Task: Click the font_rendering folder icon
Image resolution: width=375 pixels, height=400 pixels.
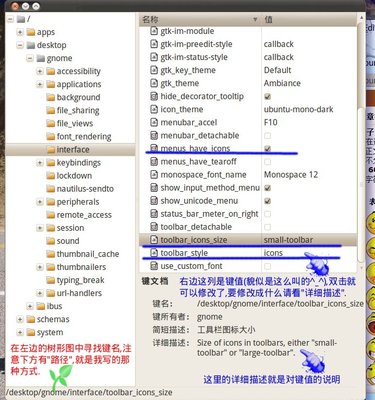Action: click(51, 136)
